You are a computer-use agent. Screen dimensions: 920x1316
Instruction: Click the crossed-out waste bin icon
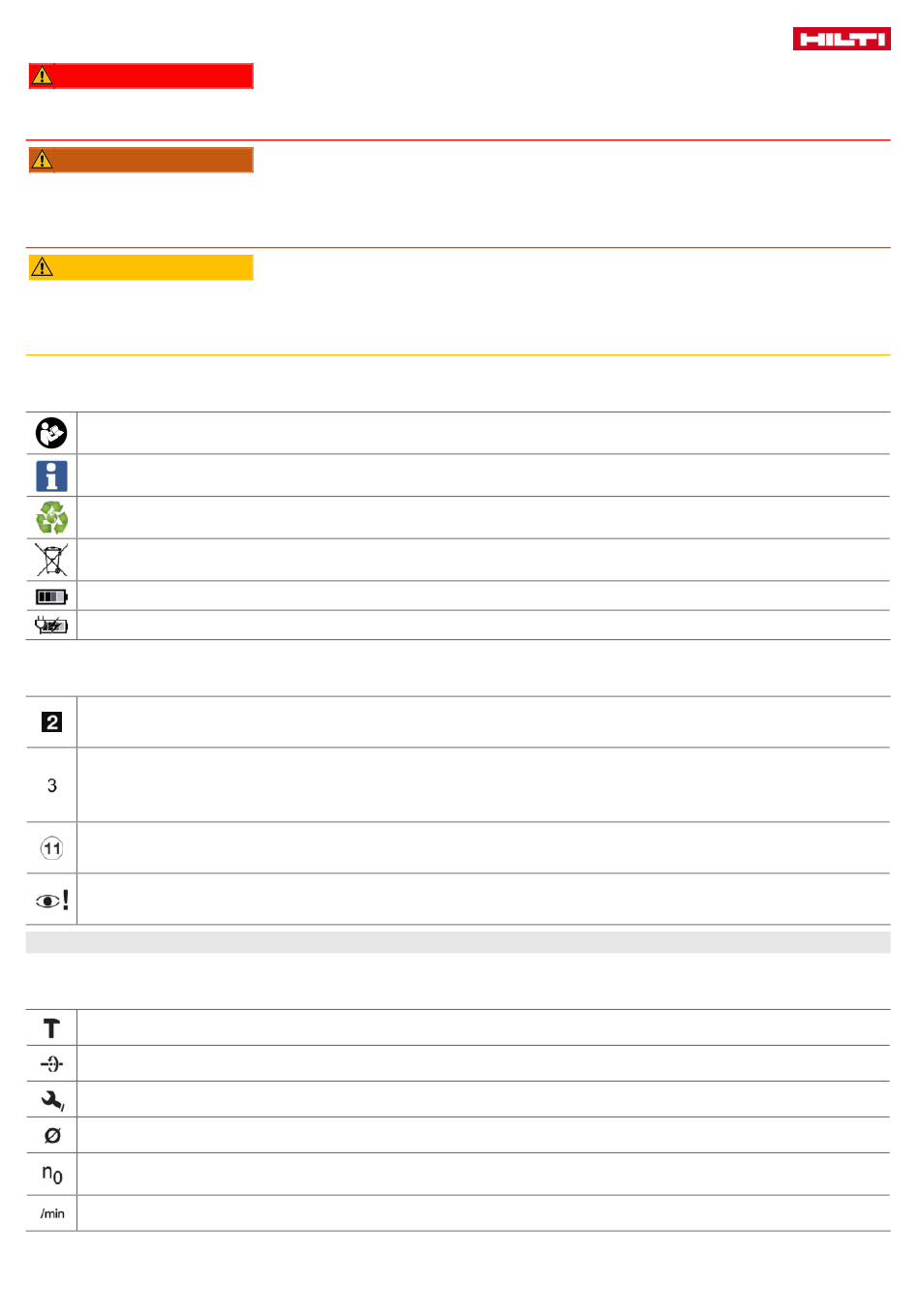click(51, 560)
